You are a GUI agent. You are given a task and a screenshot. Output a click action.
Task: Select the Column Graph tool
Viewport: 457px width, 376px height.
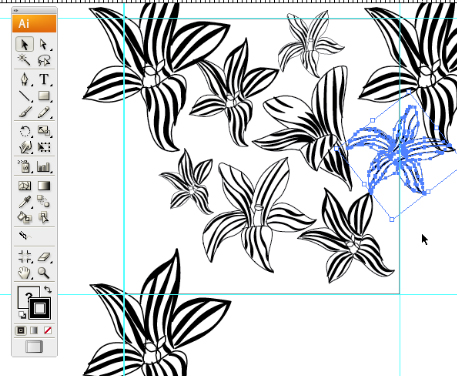coord(44,166)
